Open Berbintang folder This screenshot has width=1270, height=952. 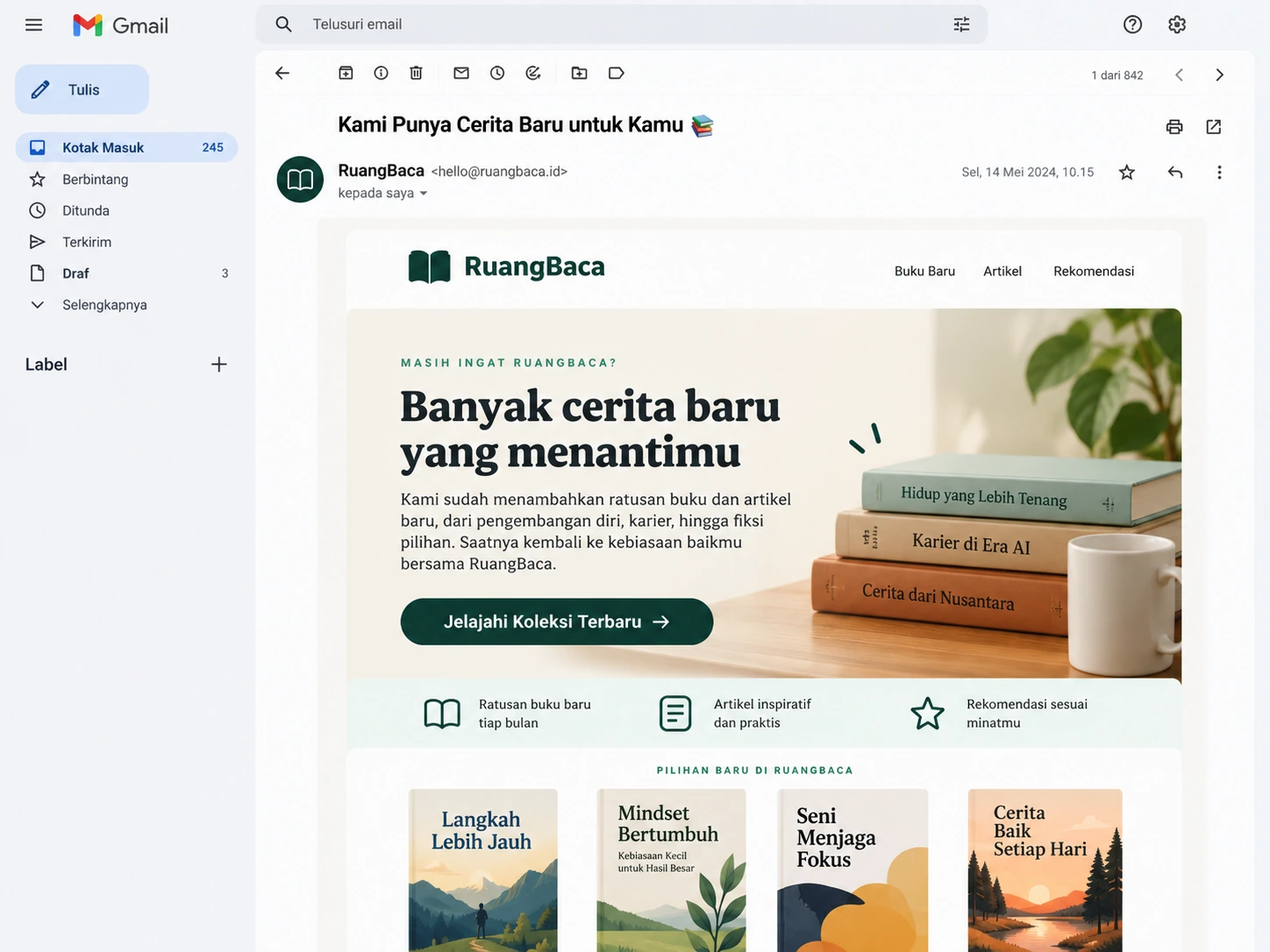coord(126,179)
